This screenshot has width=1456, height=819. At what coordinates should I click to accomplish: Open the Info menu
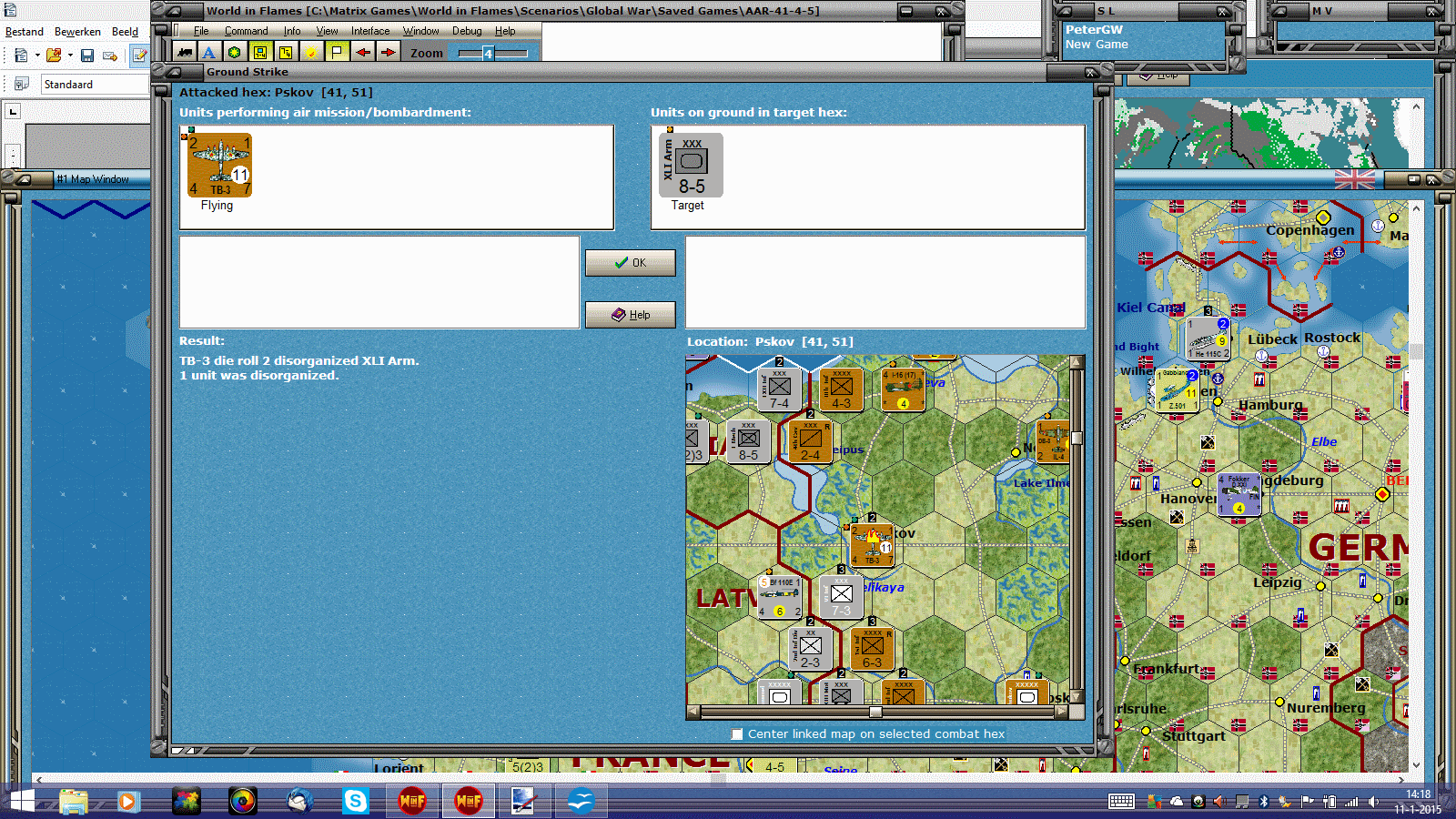pyautogui.click(x=291, y=31)
